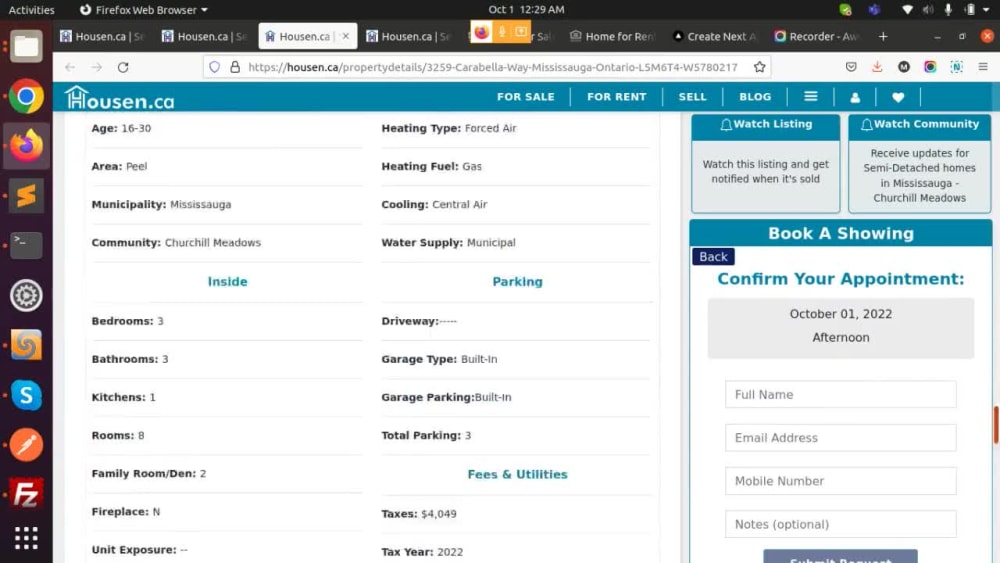Launch FileZilla from the dock

[26, 494]
